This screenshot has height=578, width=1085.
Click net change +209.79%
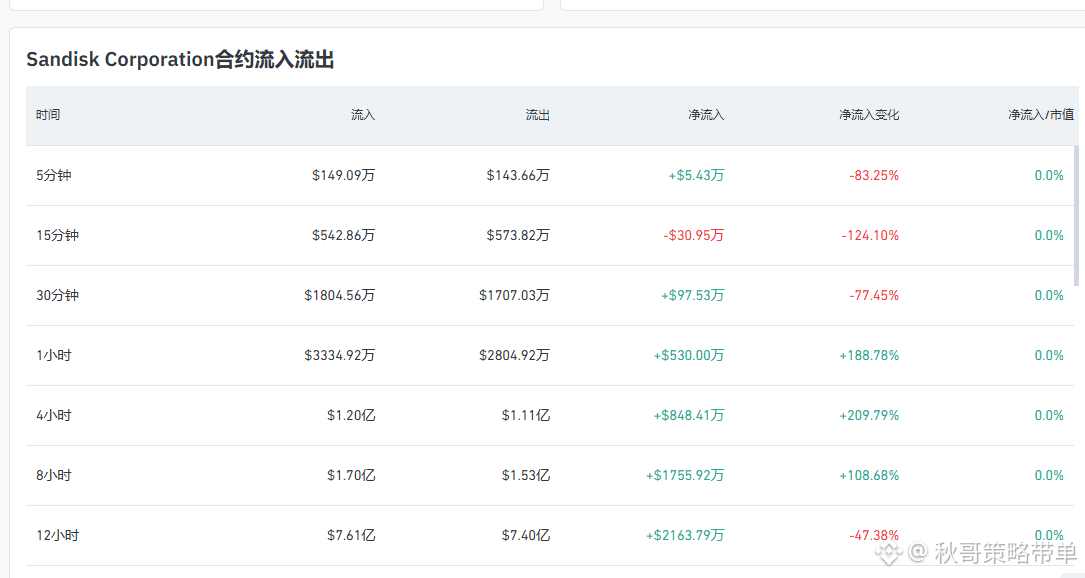coord(869,415)
